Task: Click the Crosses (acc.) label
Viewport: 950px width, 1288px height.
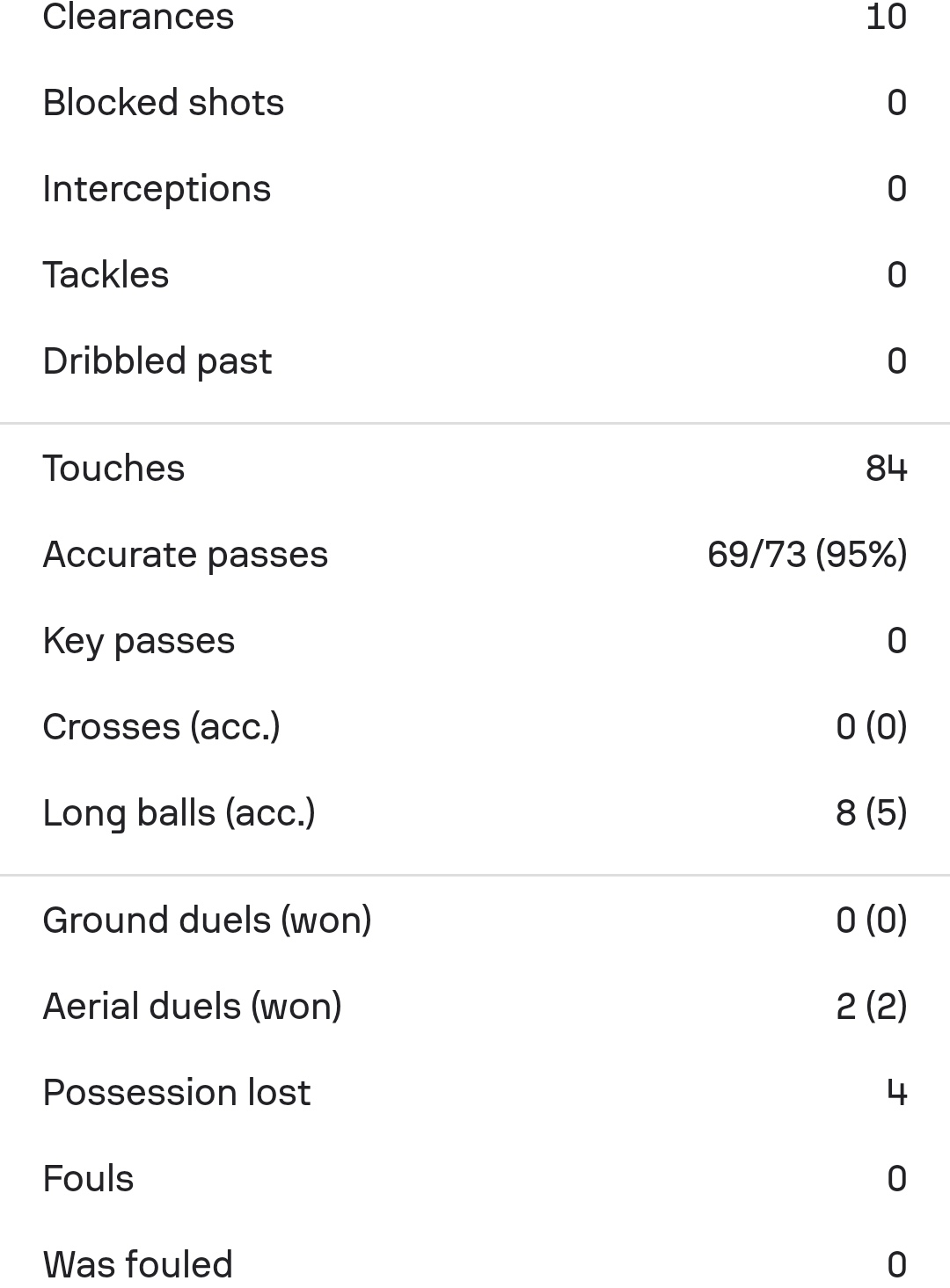Action: pyautogui.click(x=161, y=727)
